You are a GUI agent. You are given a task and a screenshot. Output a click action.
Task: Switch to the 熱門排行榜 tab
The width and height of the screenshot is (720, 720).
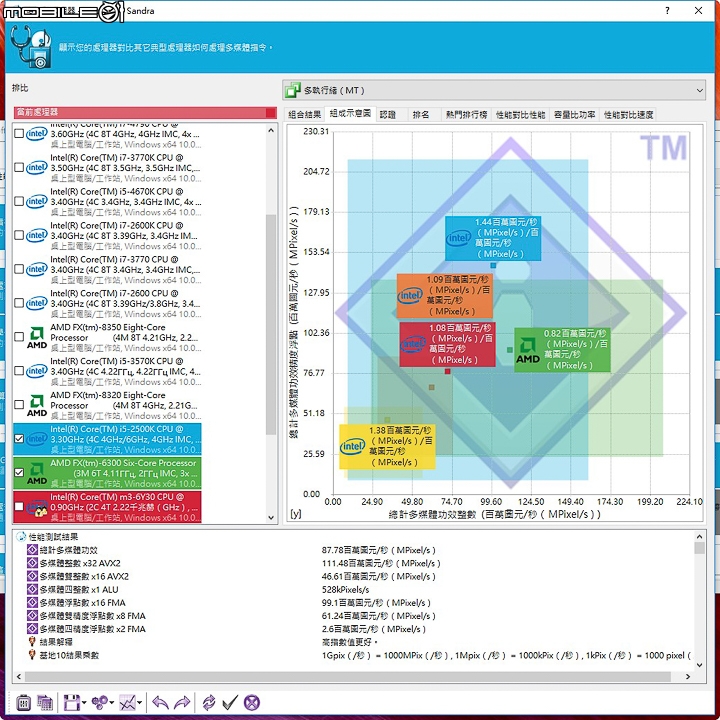click(x=467, y=114)
